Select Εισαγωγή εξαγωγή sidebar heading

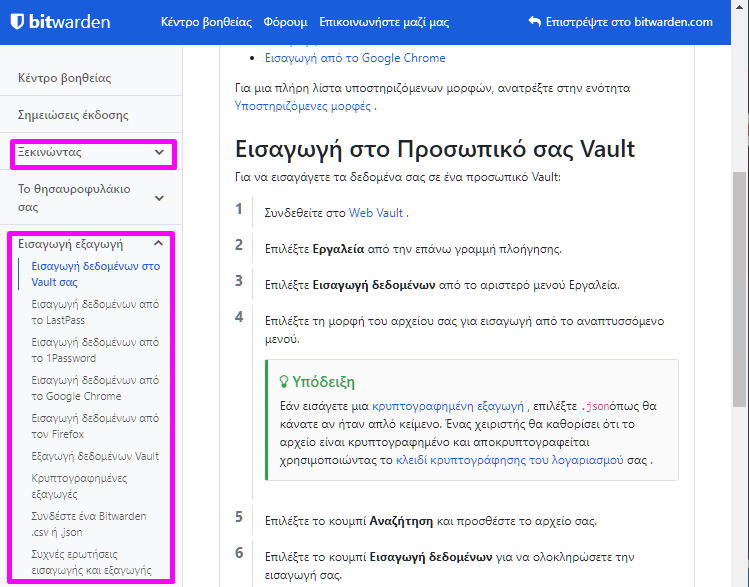(x=70, y=244)
